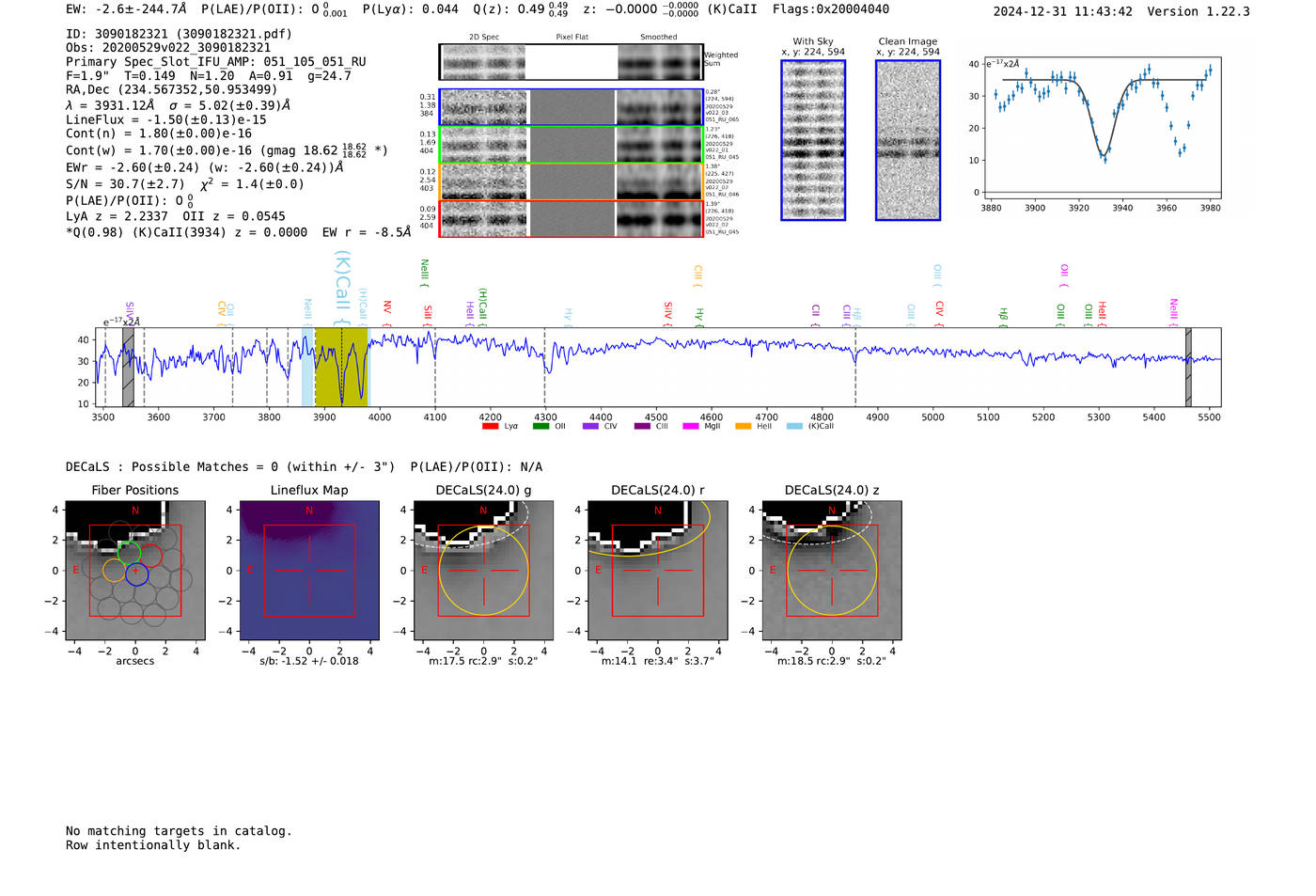Viewport: 1316px width, 896px height.
Task: Click the 'P(Lyα): 0.044' header value
Action: [411, 9]
